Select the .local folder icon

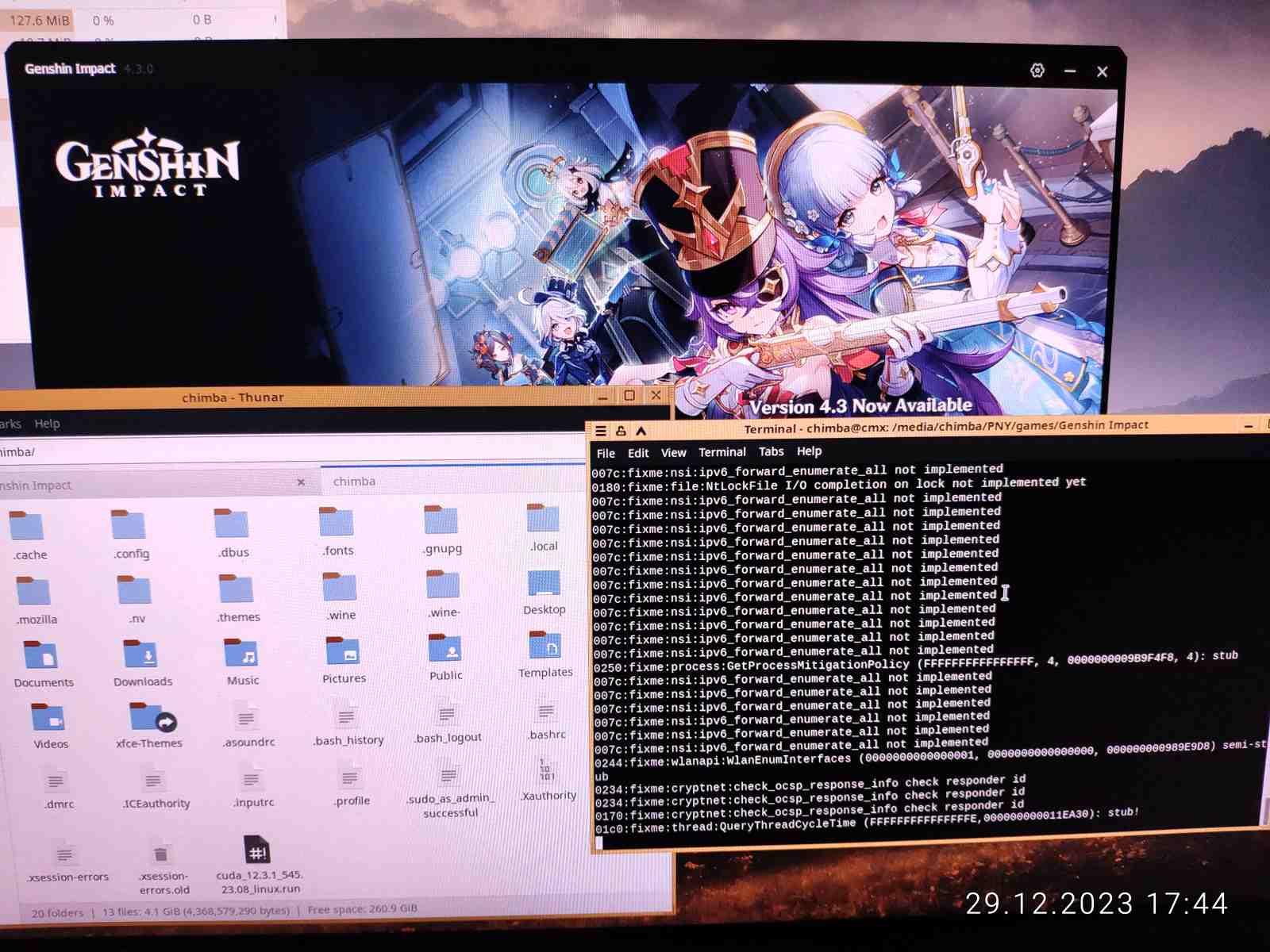tap(544, 517)
